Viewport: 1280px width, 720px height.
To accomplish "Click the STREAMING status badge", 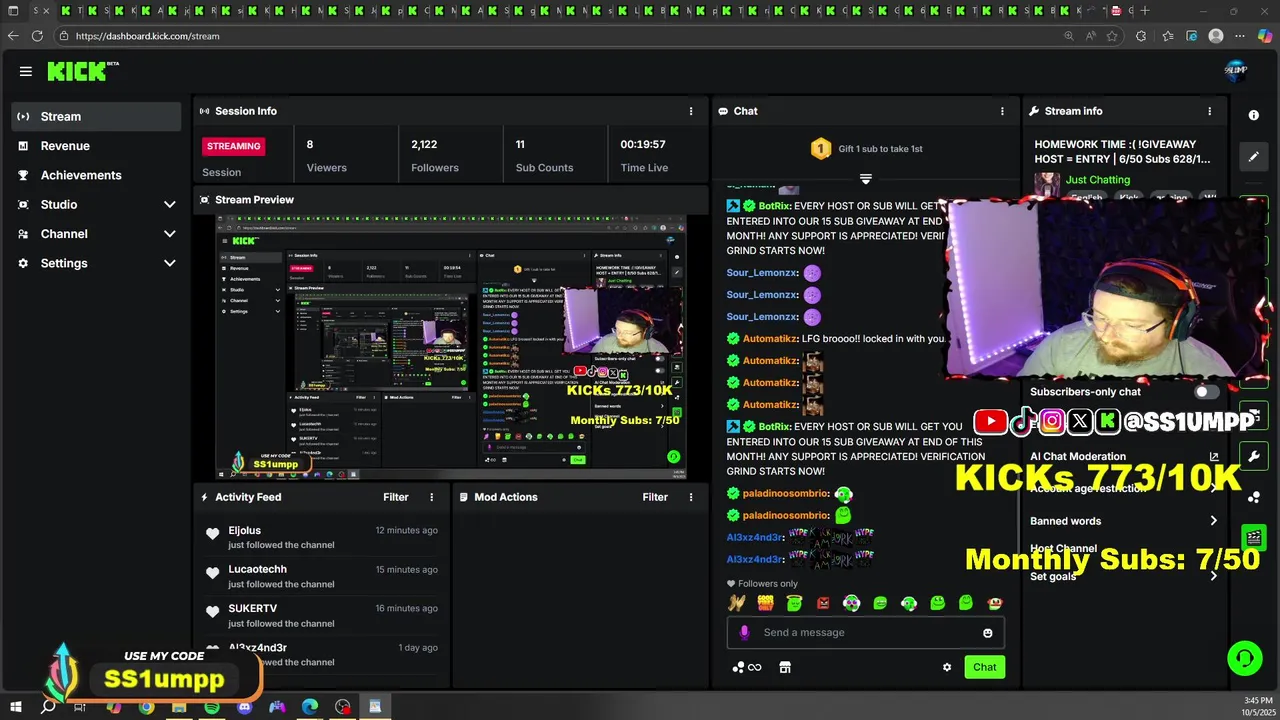I will tap(234, 146).
